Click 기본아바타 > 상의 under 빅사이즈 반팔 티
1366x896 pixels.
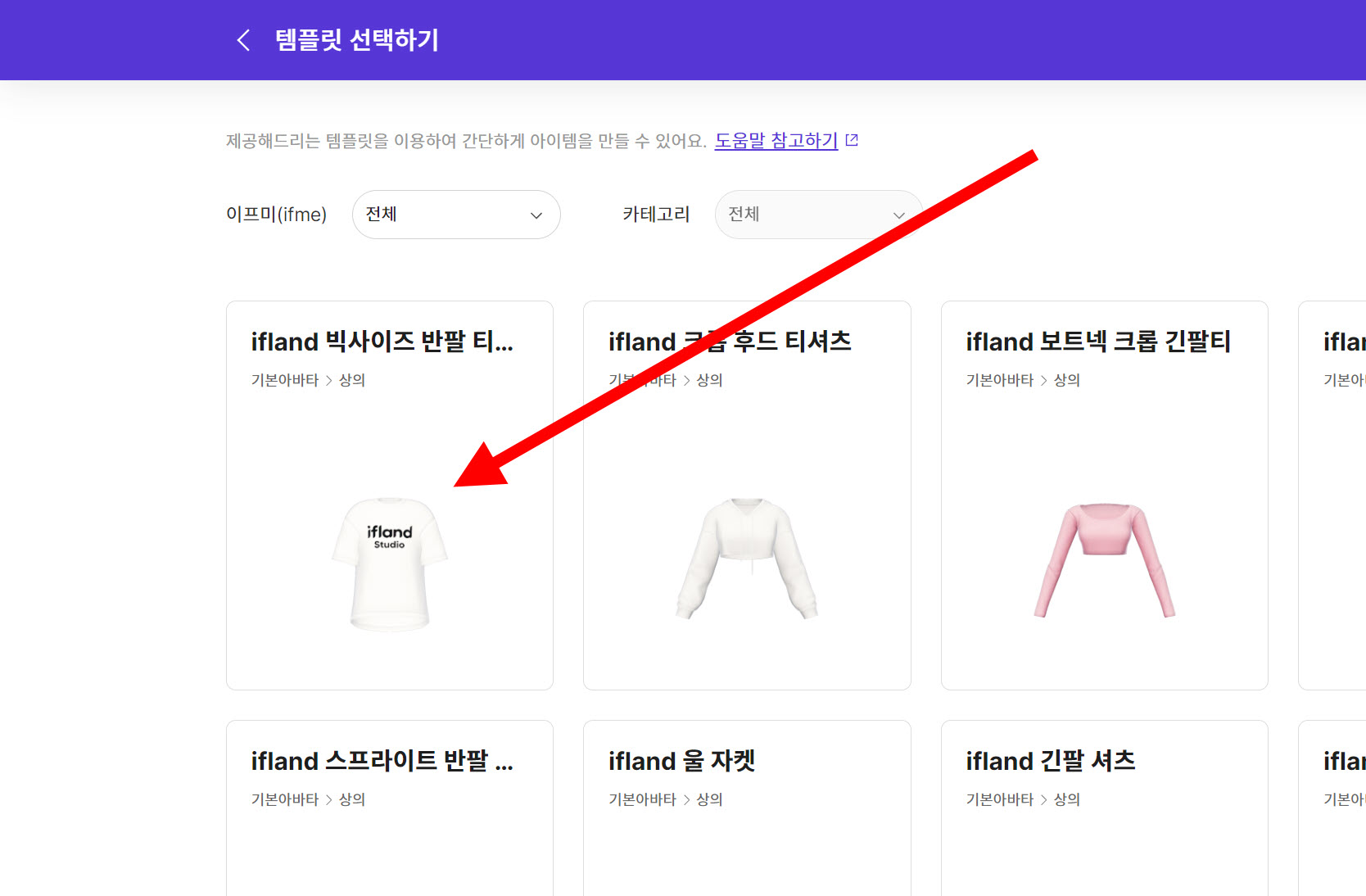(308, 380)
